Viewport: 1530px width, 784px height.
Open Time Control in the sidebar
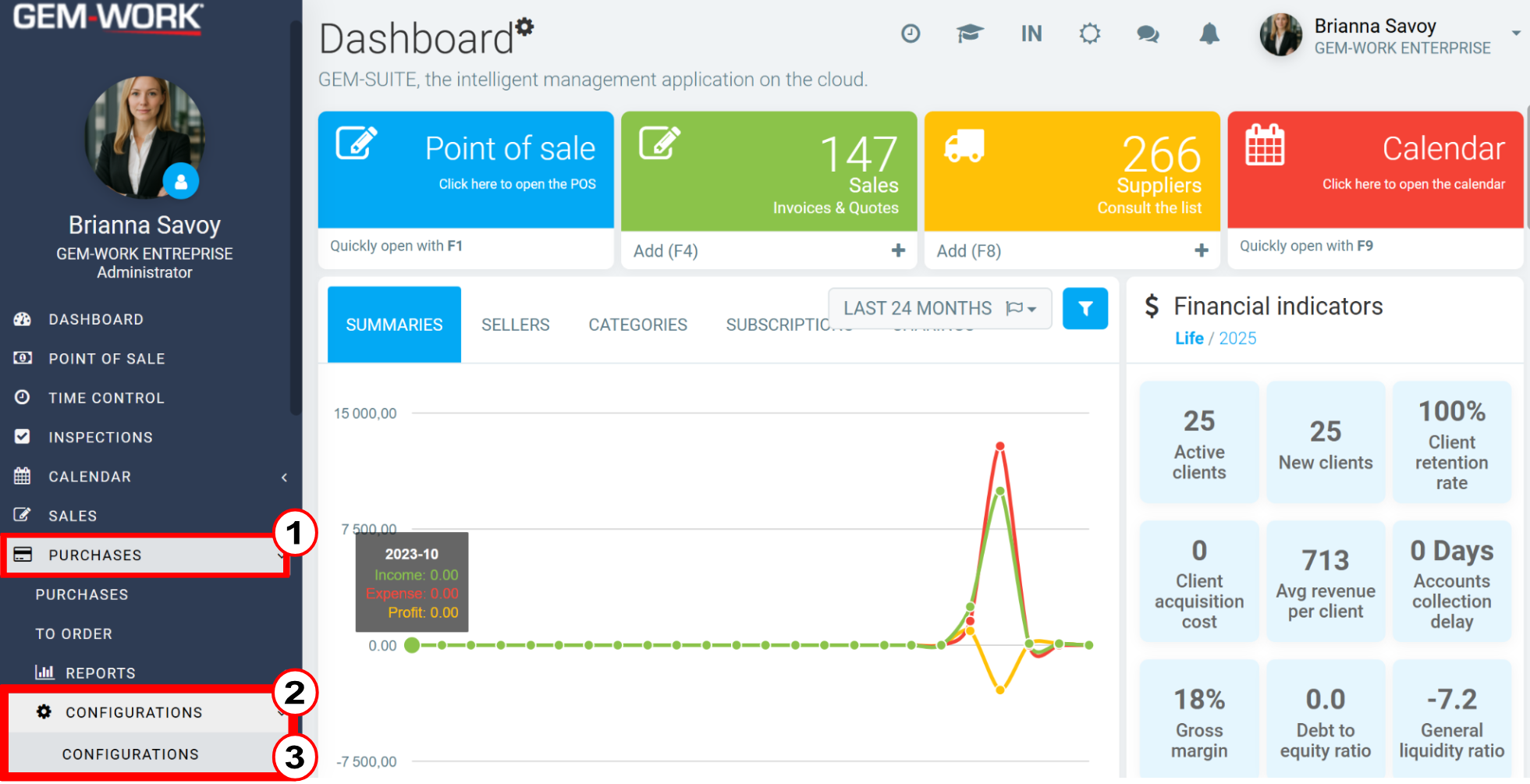pyautogui.click(x=106, y=398)
